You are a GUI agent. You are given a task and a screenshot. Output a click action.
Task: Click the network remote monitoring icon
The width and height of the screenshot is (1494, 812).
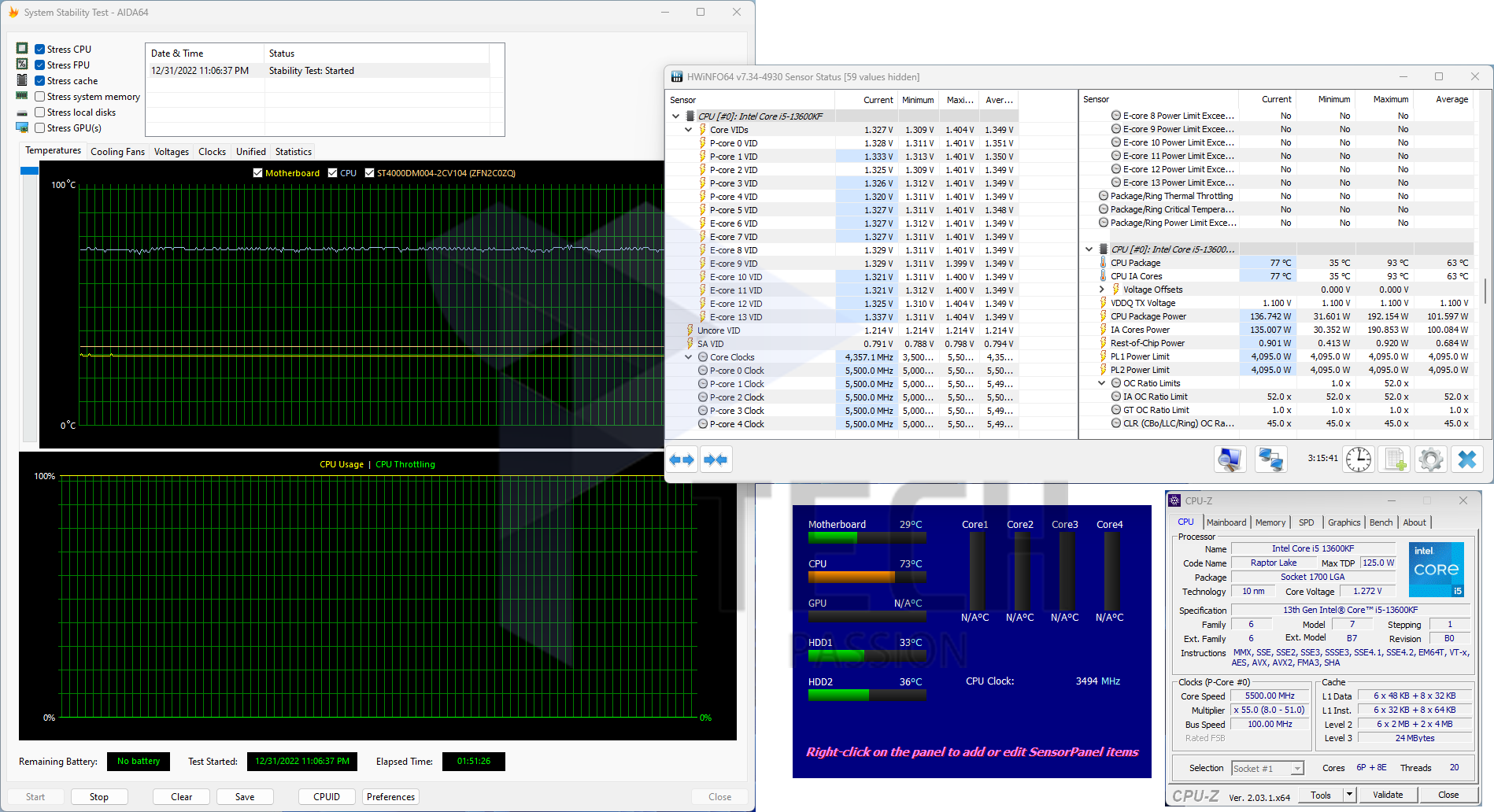[1270, 459]
